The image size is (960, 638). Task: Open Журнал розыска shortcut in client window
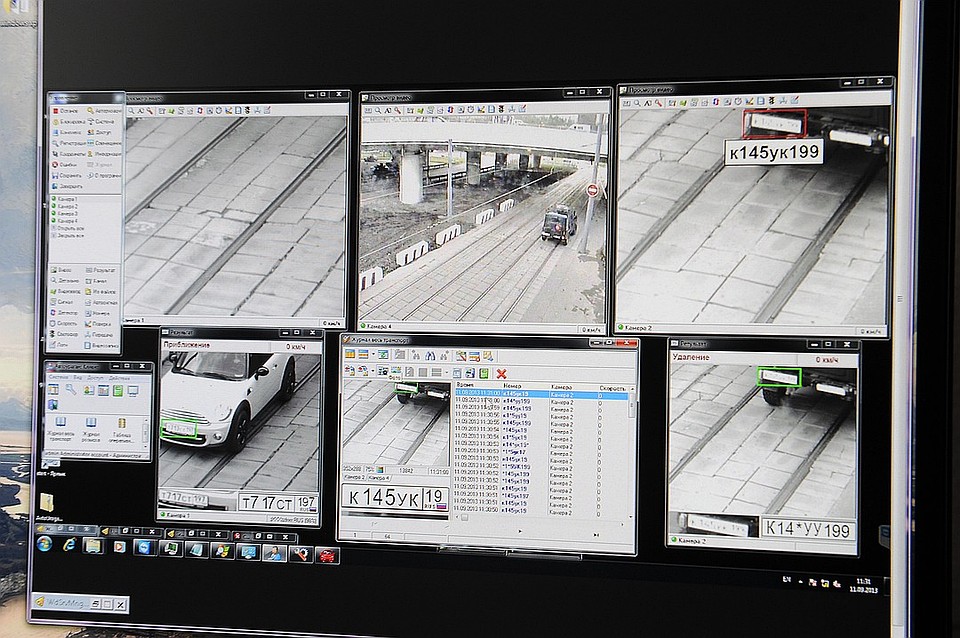click(91, 429)
